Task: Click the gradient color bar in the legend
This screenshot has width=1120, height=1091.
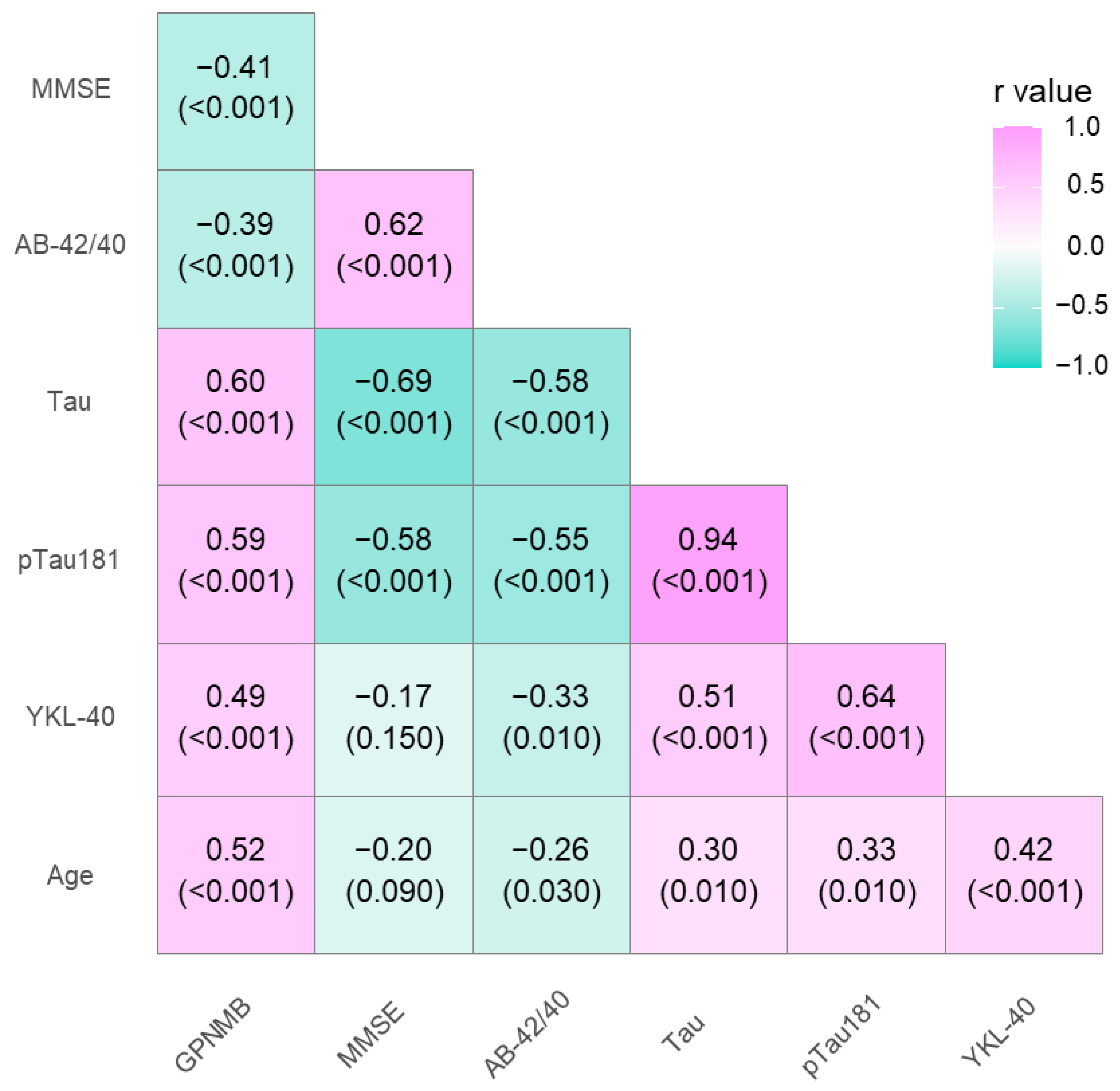Action: coord(1017,247)
